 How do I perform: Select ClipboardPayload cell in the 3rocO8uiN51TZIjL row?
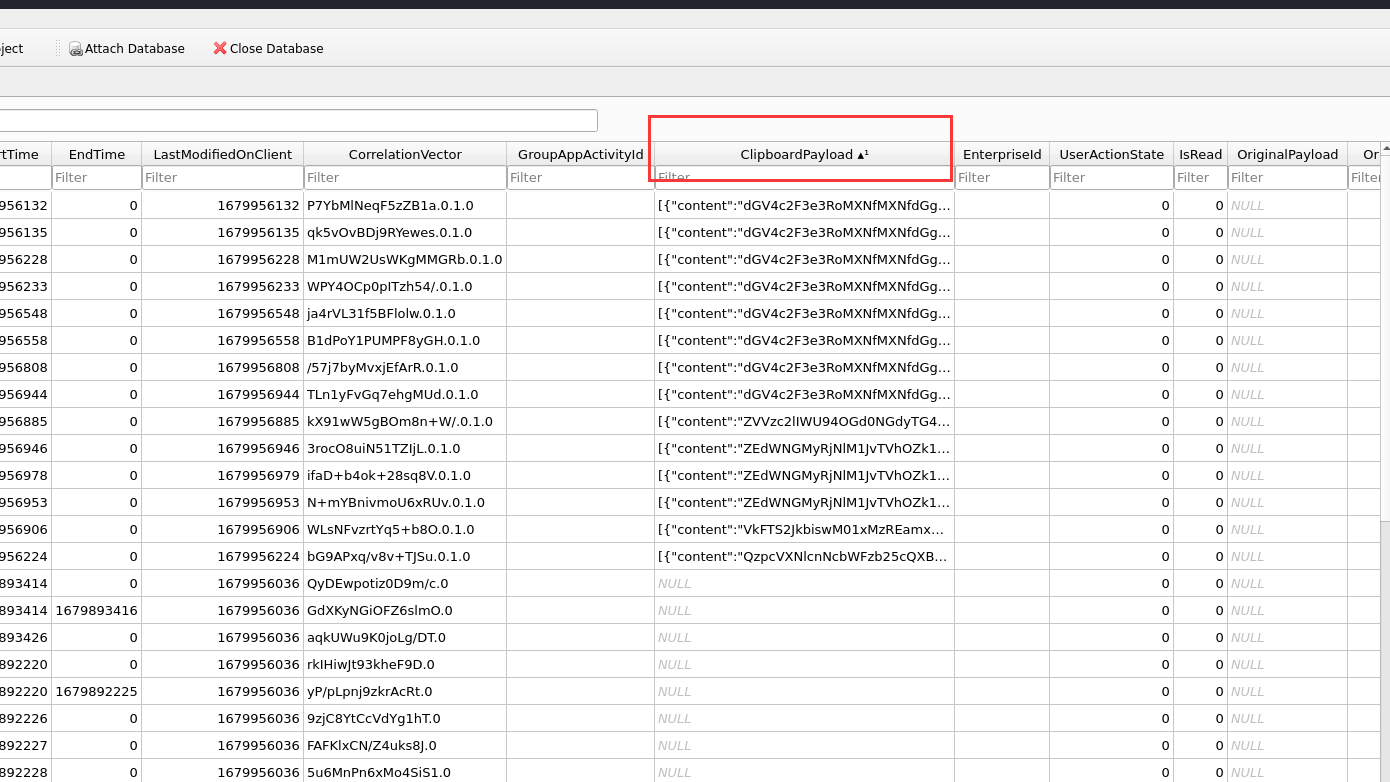[x=804, y=448]
